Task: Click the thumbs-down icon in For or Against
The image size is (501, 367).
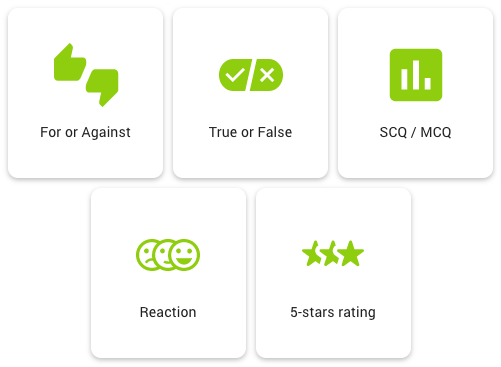Action: (102, 88)
